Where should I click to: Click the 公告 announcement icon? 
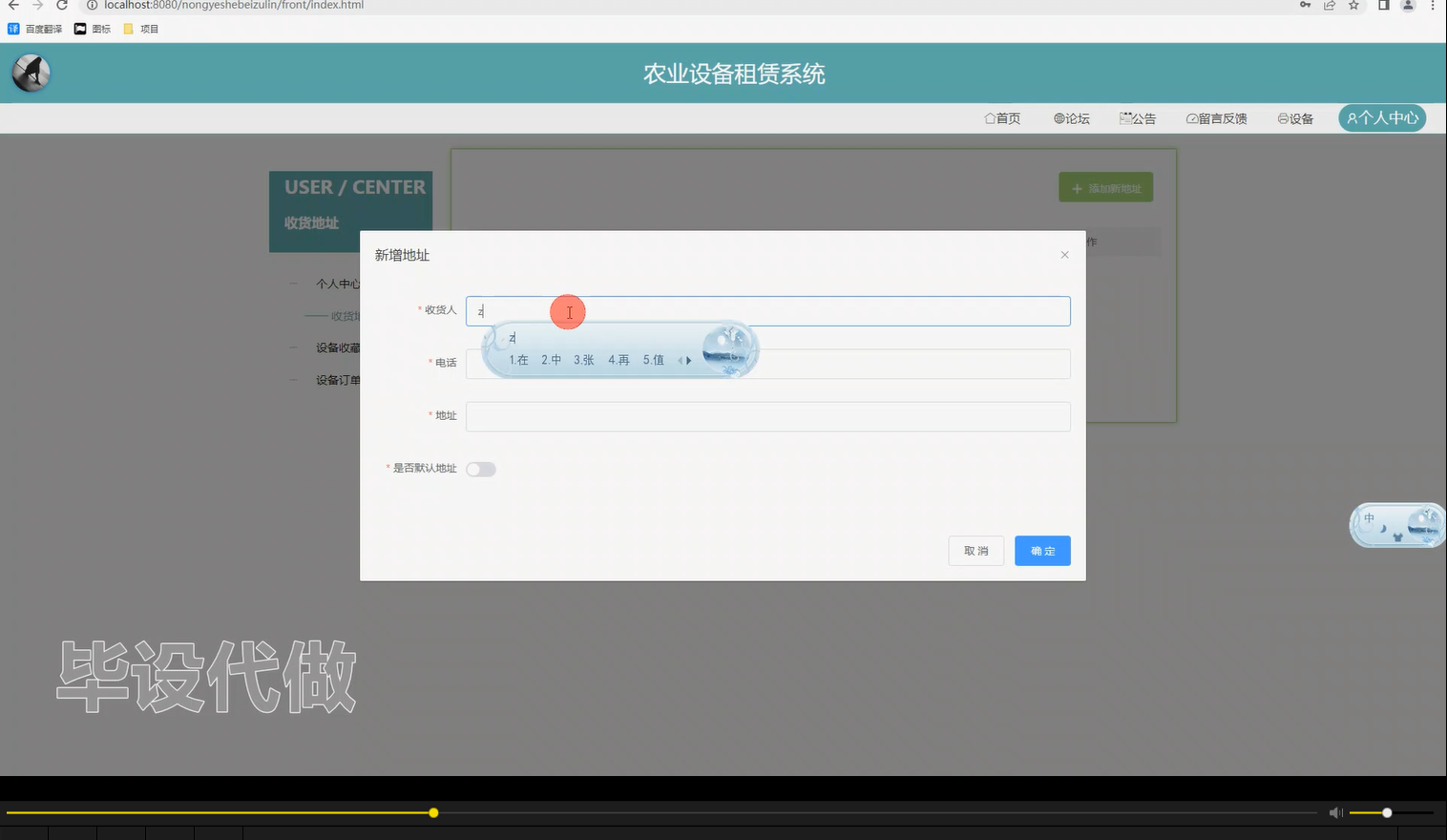pos(1123,116)
